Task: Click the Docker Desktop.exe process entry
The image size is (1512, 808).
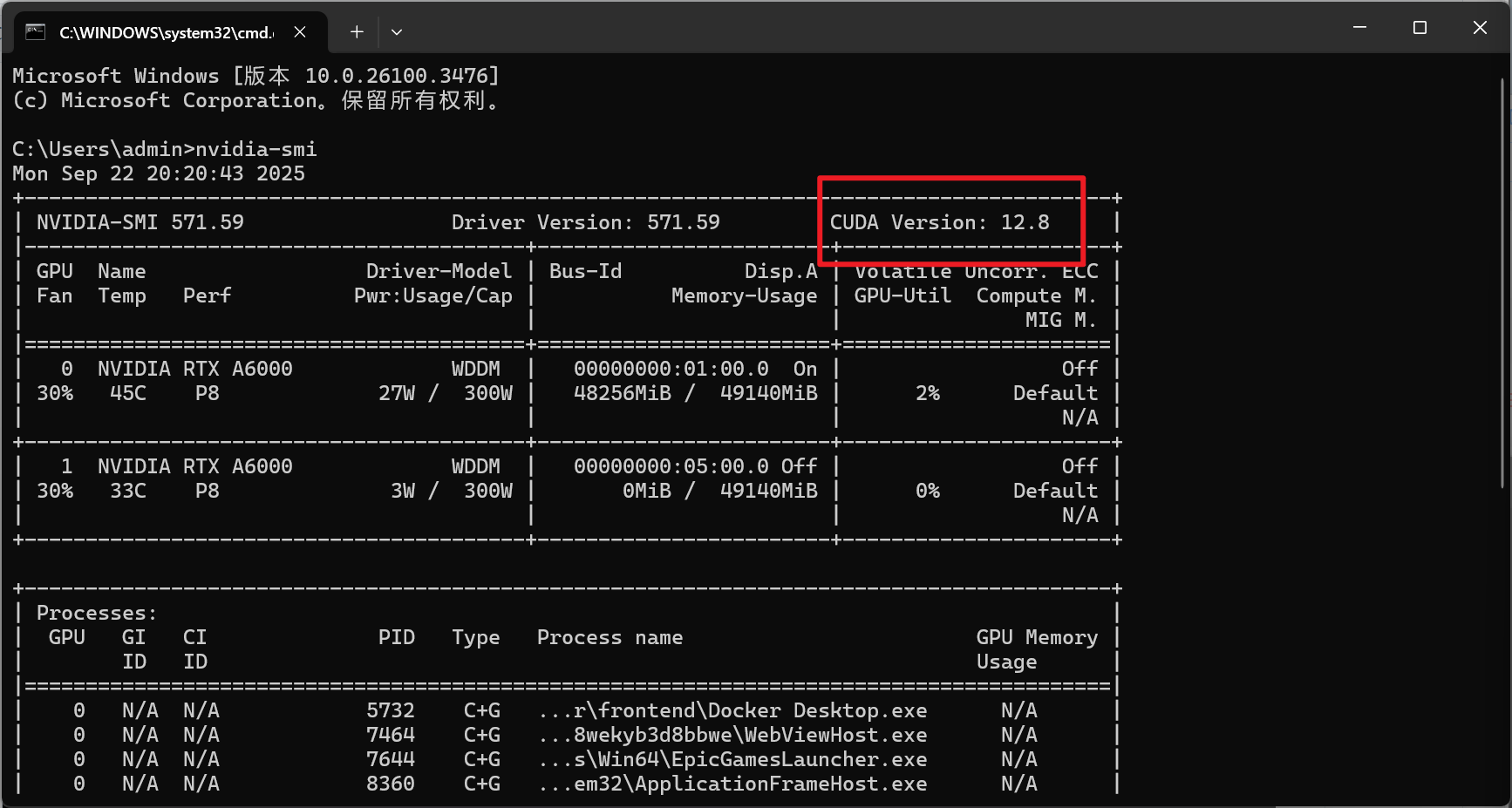Action: 733,710
